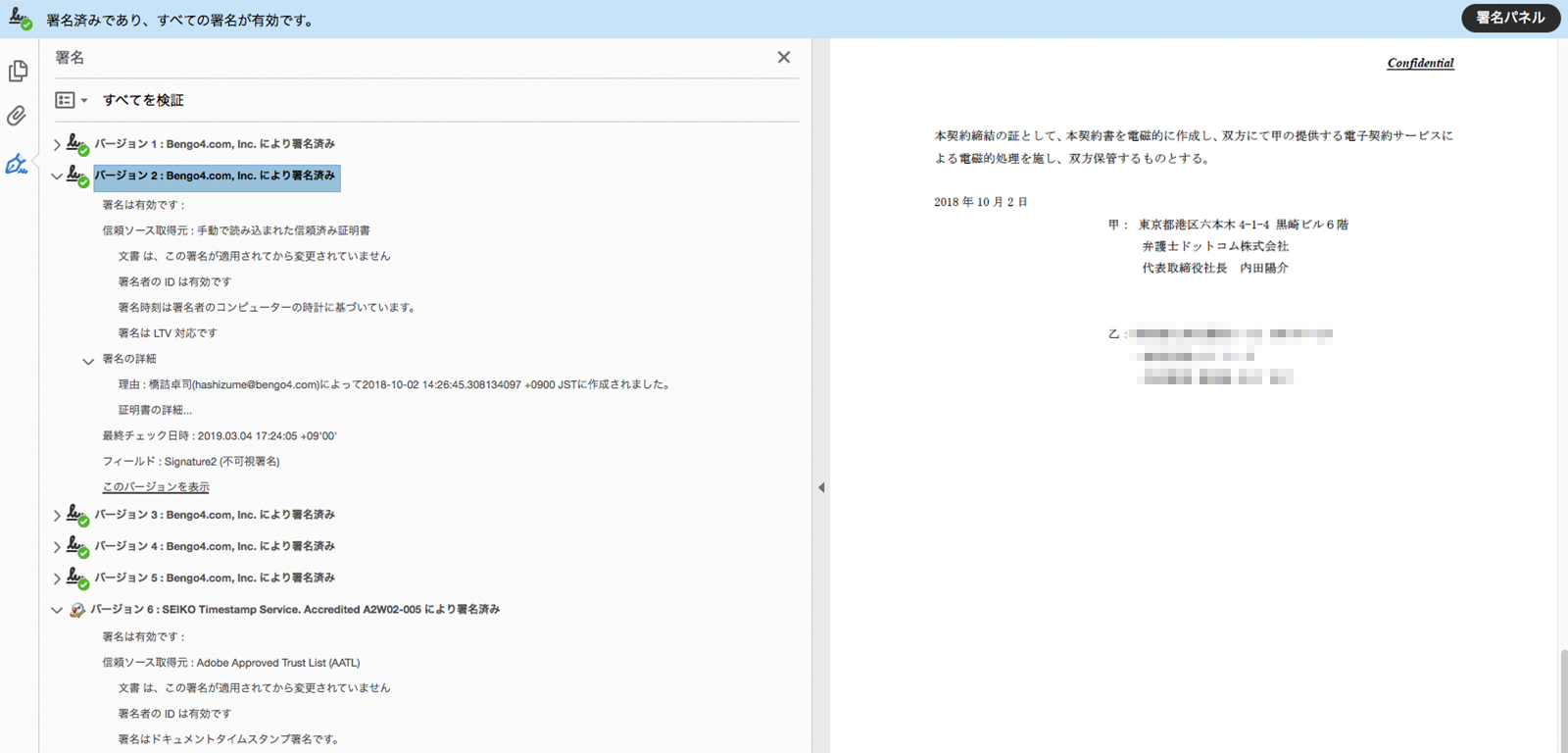Viewport: 1568px width, 753px height.
Task: Click signature icon for バージョン 5
Action: pos(77,578)
